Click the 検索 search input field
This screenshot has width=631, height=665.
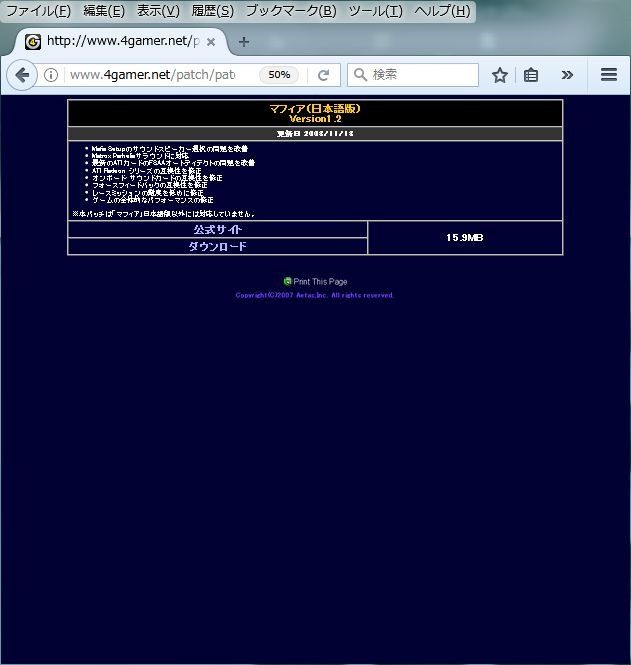click(x=413, y=75)
